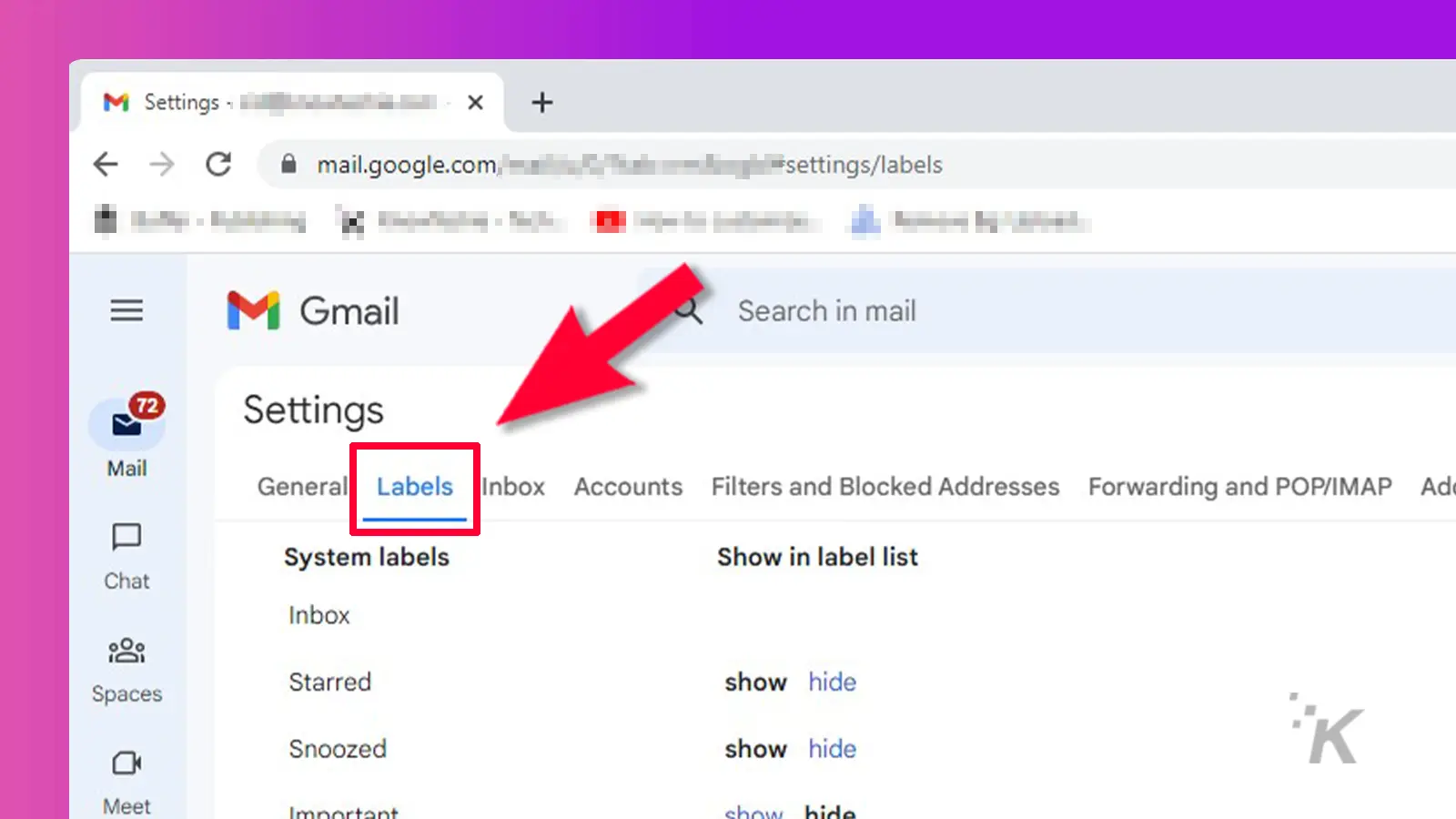Click hide for Snoozed label
The width and height of the screenshot is (1456, 819).
(x=833, y=749)
